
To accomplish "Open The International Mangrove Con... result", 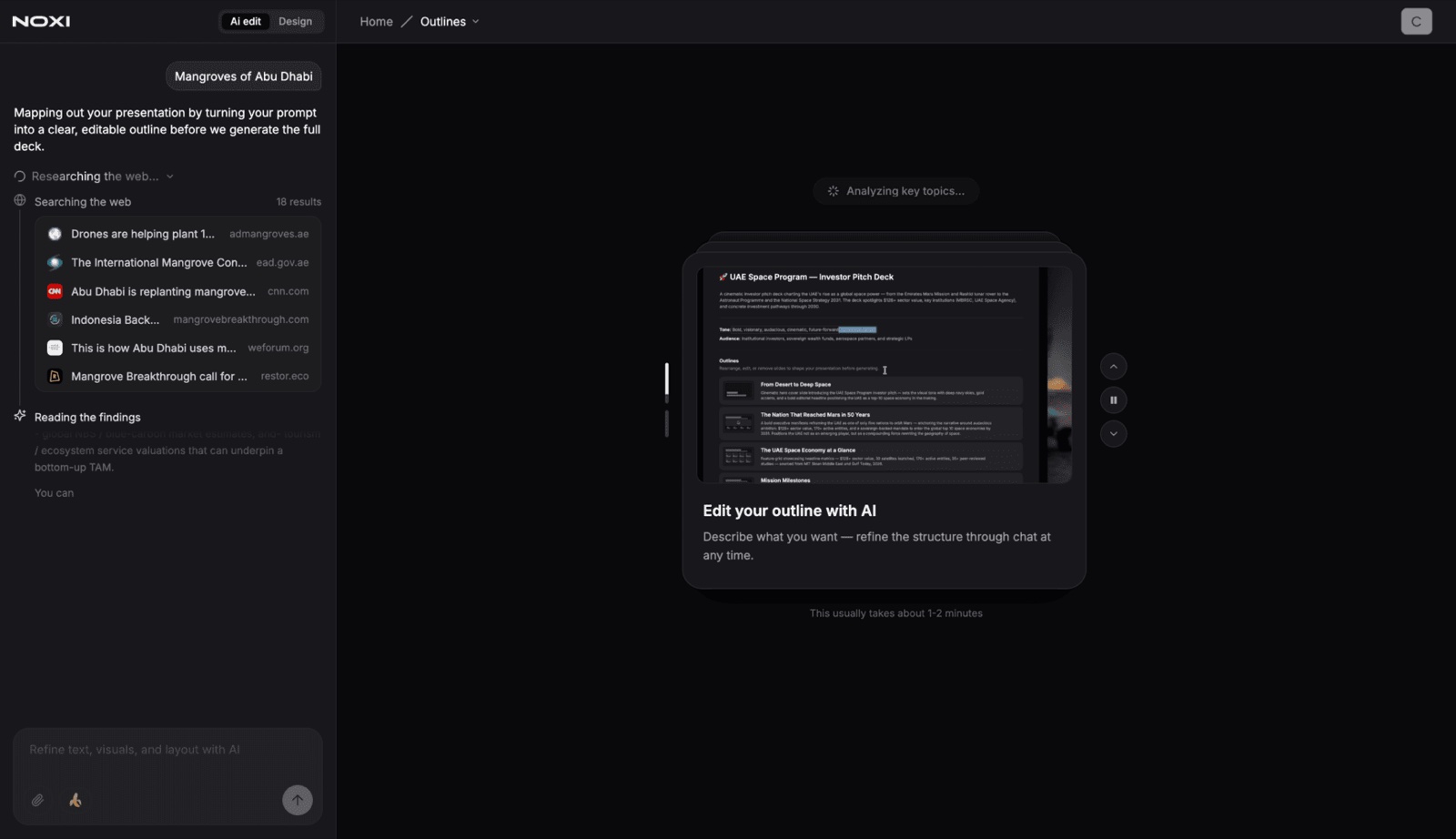I will pyautogui.click(x=178, y=262).
